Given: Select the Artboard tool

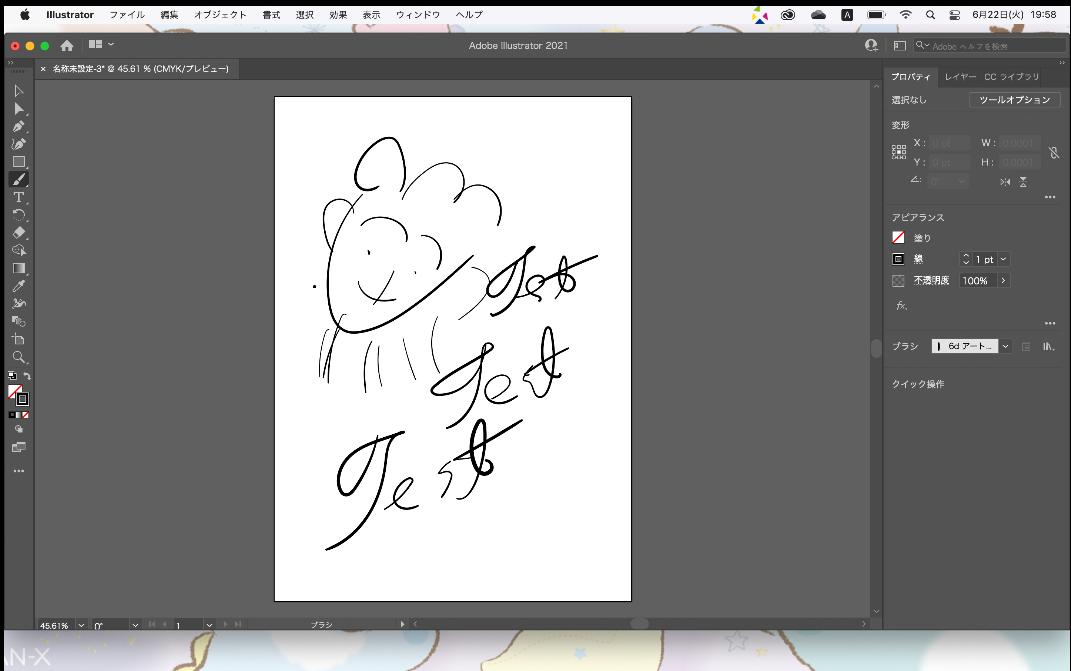Looking at the screenshot, I should (18, 340).
